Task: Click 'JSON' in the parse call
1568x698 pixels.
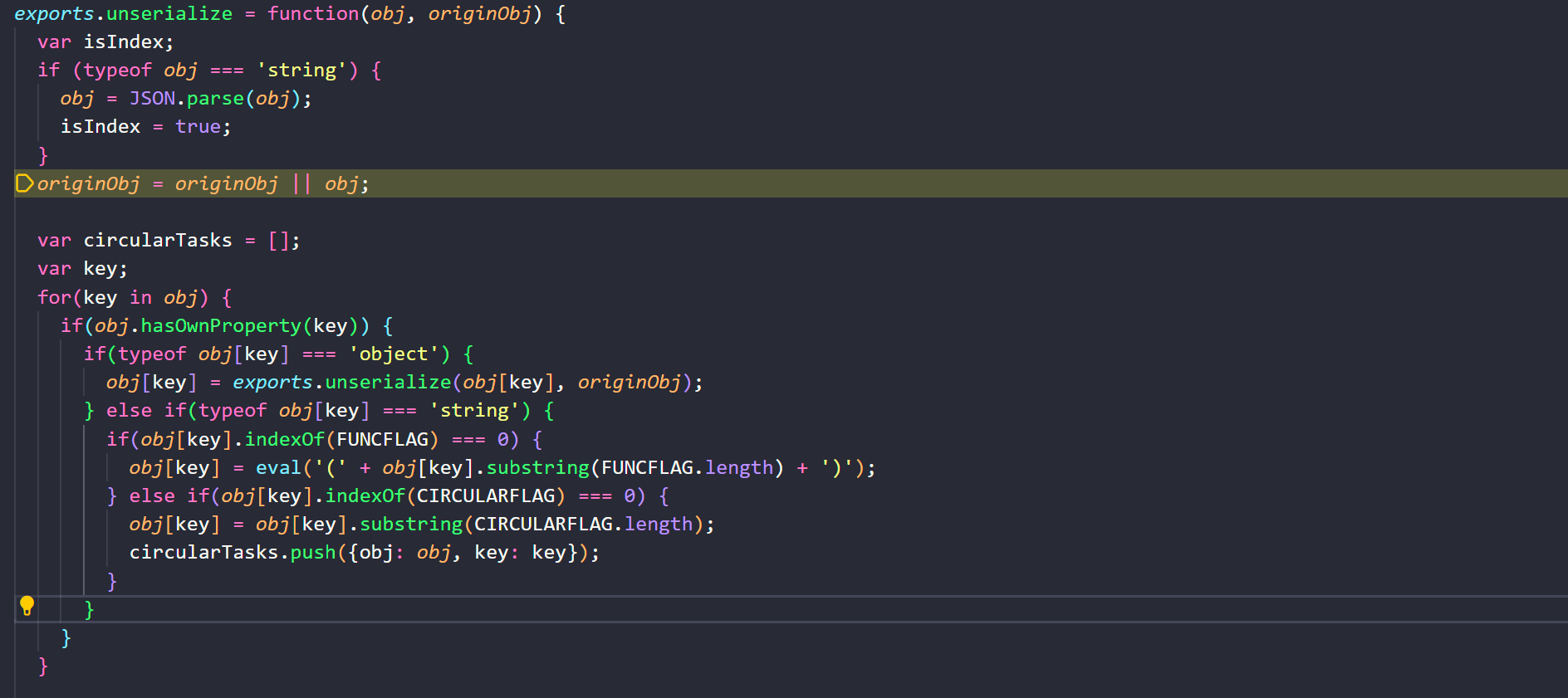Action: [x=152, y=99]
